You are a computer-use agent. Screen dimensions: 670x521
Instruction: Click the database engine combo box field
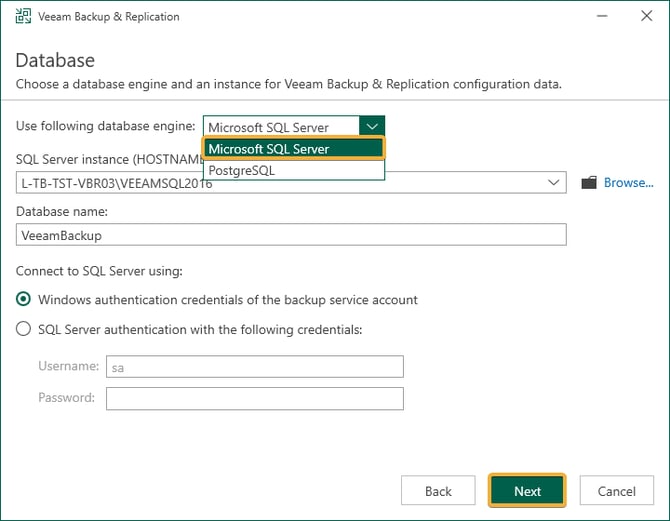point(282,127)
